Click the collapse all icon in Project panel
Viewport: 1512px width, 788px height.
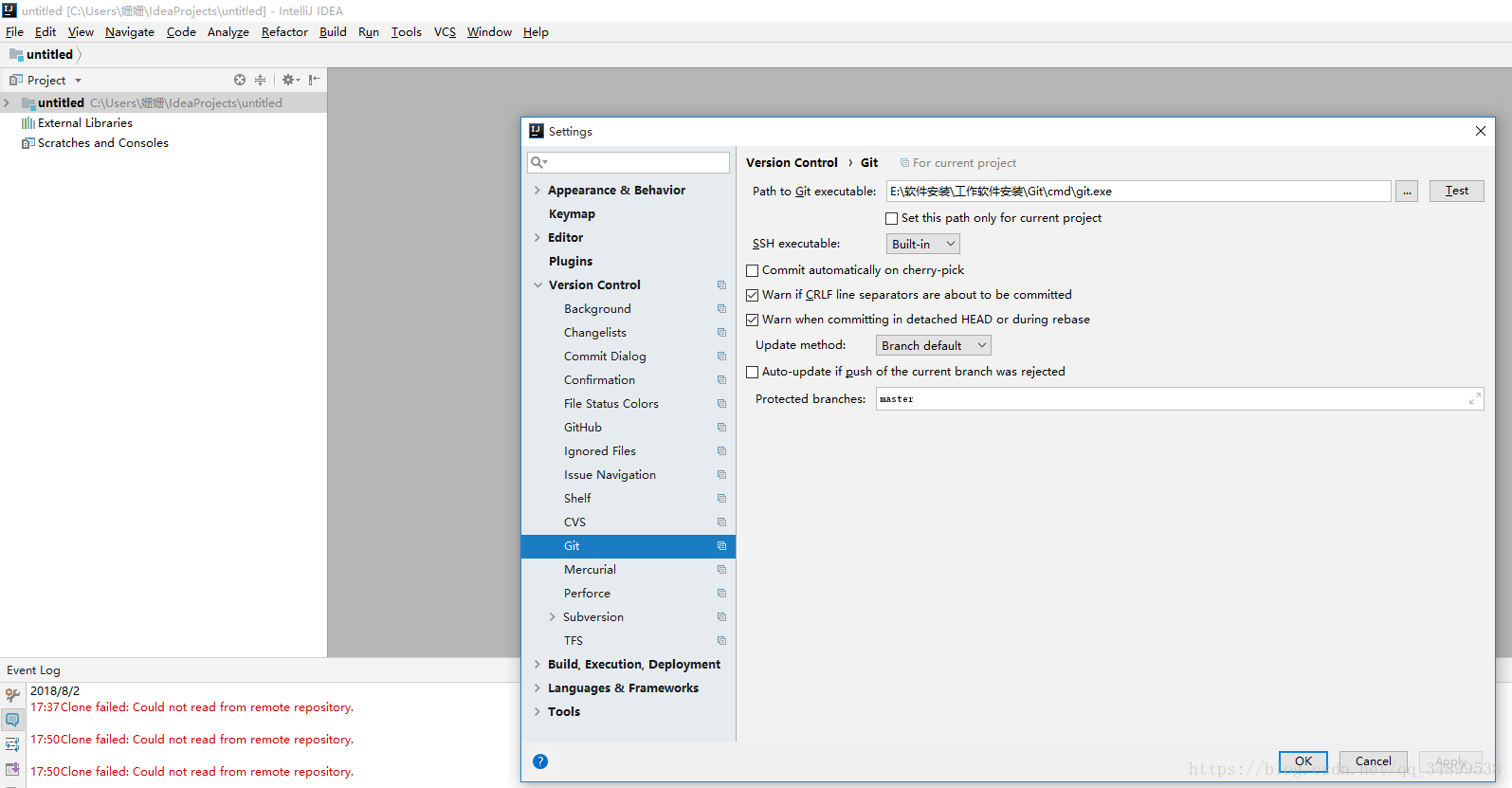click(x=261, y=81)
